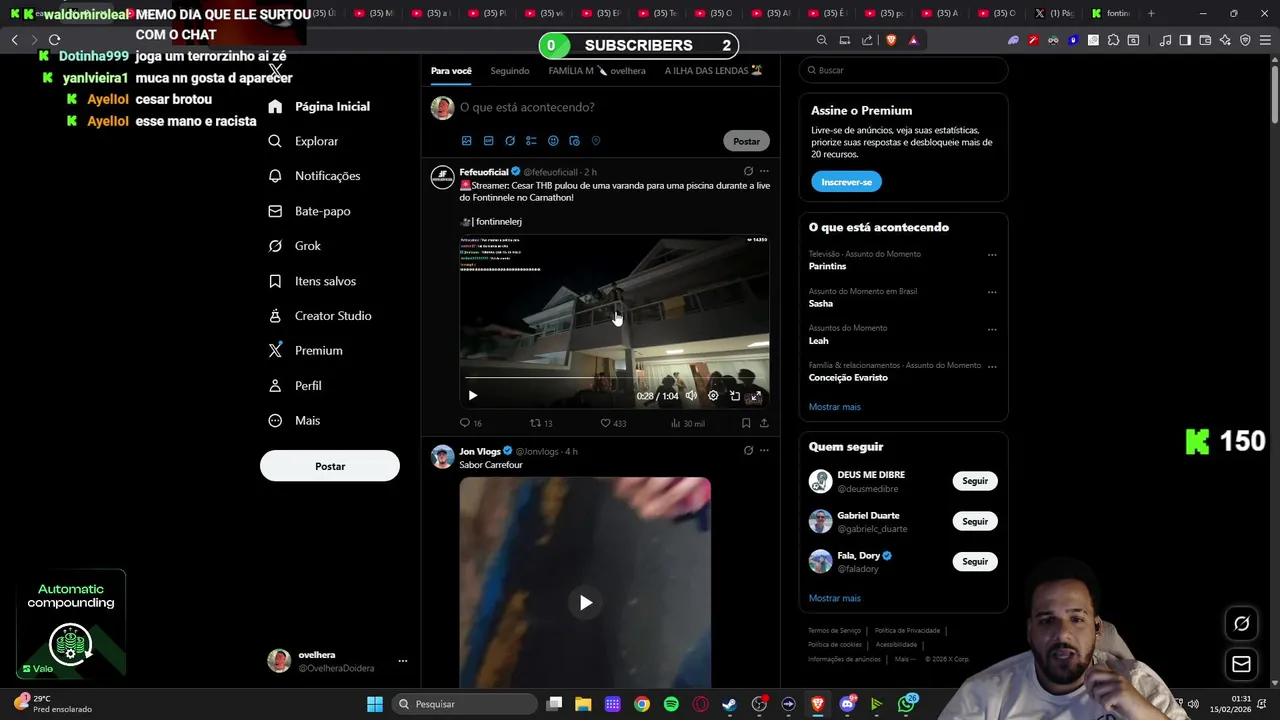Expand the Mais menu in sidebar
This screenshot has height=720, width=1280.
295,420
